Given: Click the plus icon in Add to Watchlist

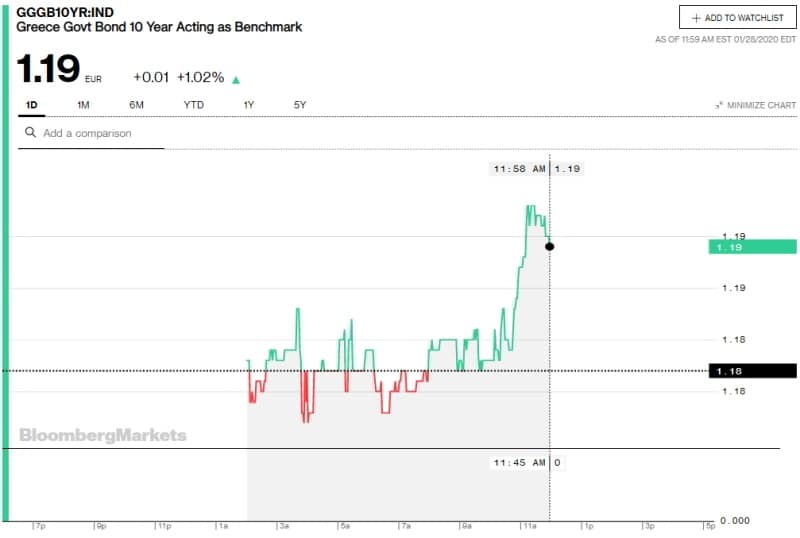Looking at the screenshot, I should 696,18.
